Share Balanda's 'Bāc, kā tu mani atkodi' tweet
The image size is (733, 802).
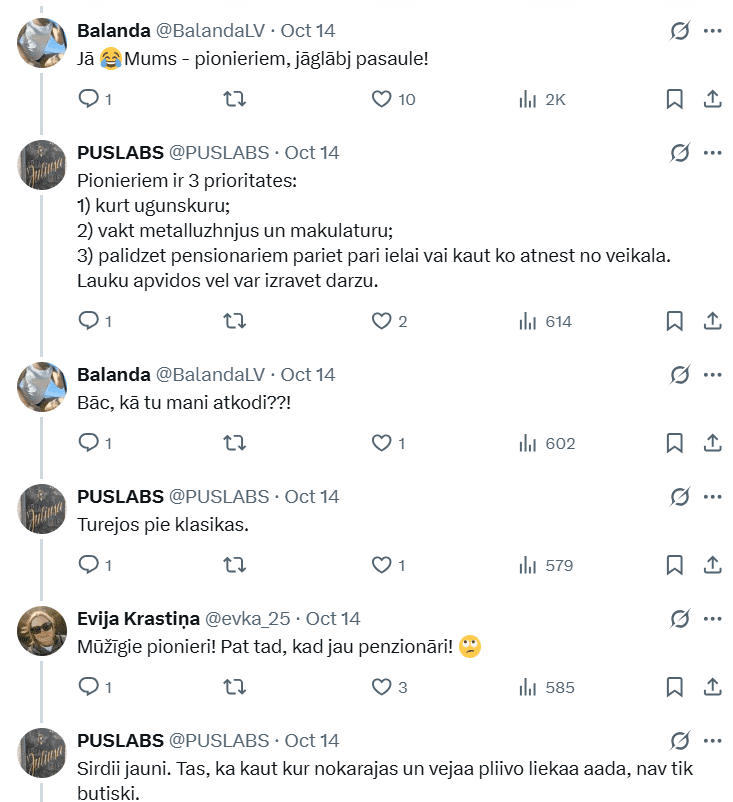tap(713, 443)
